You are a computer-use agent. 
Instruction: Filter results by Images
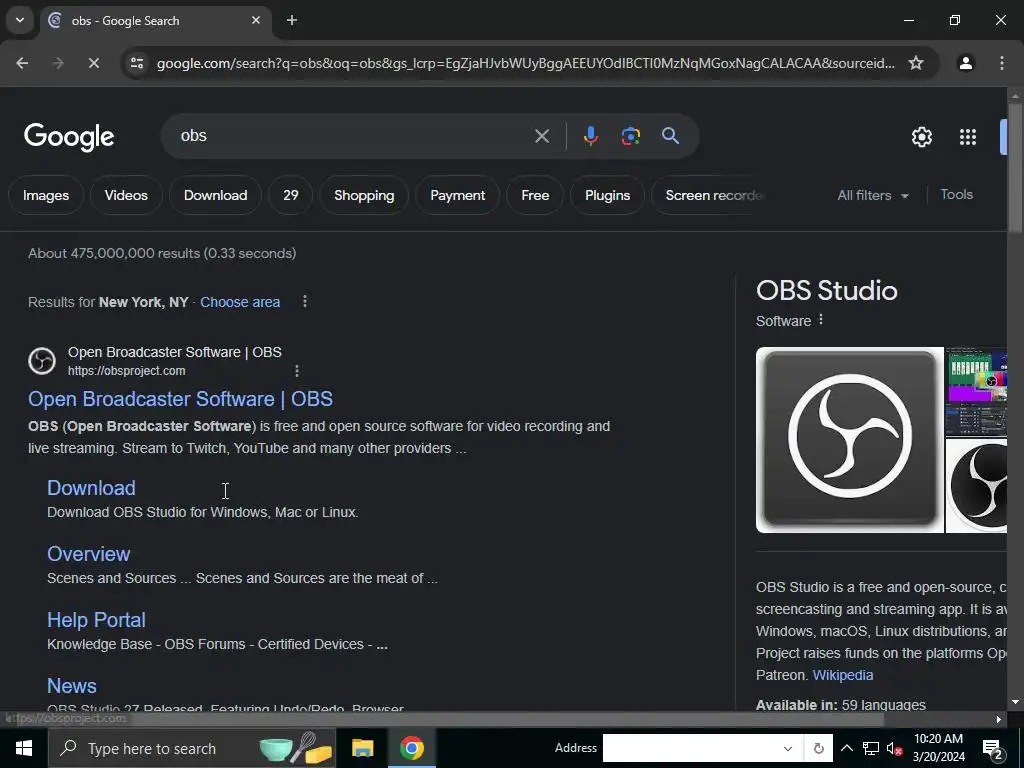(46, 195)
